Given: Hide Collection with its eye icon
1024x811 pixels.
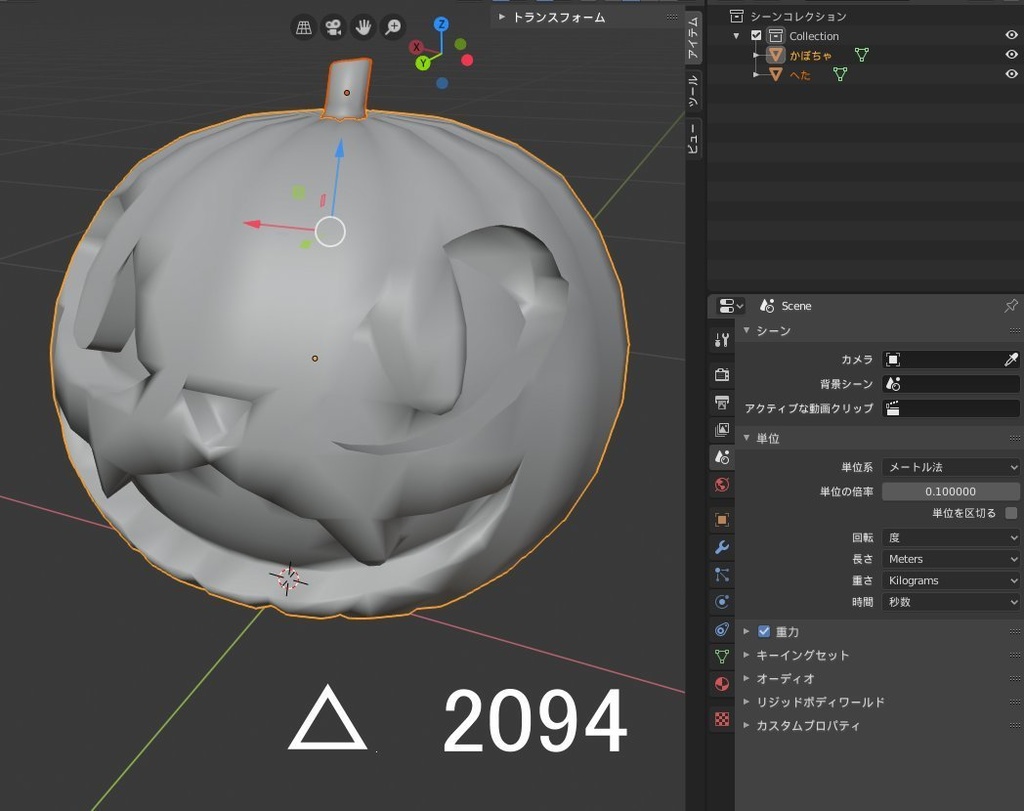Looking at the screenshot, I should (x=1011, y=35).
